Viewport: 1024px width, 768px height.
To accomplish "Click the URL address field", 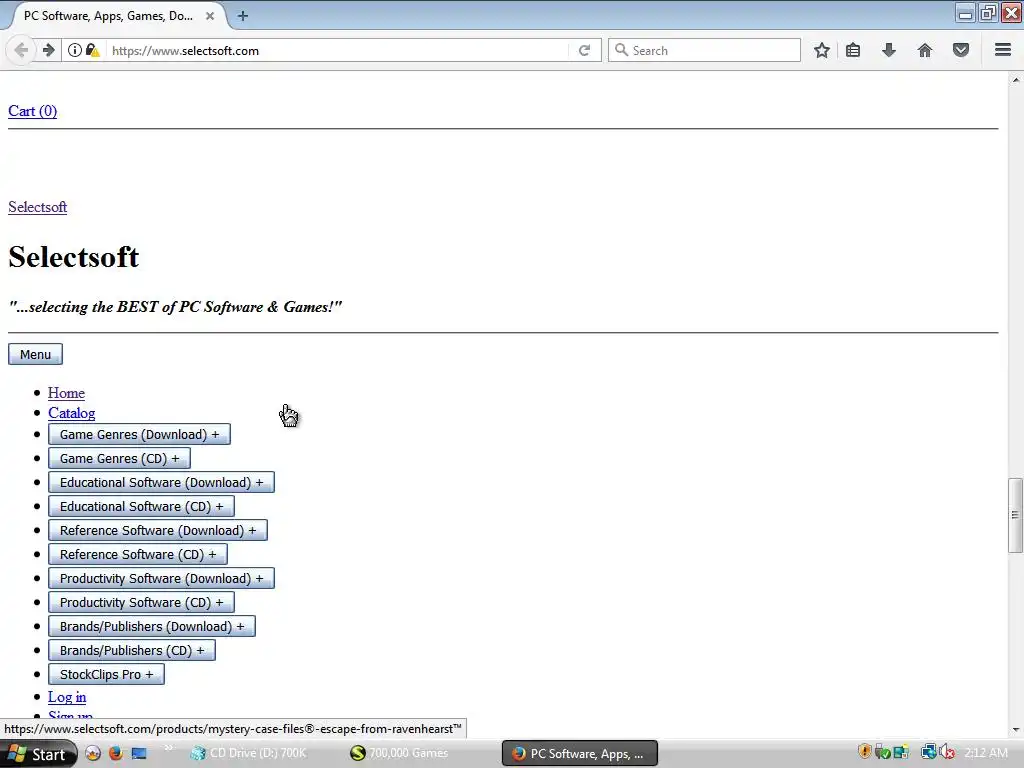I will [336, 50].
